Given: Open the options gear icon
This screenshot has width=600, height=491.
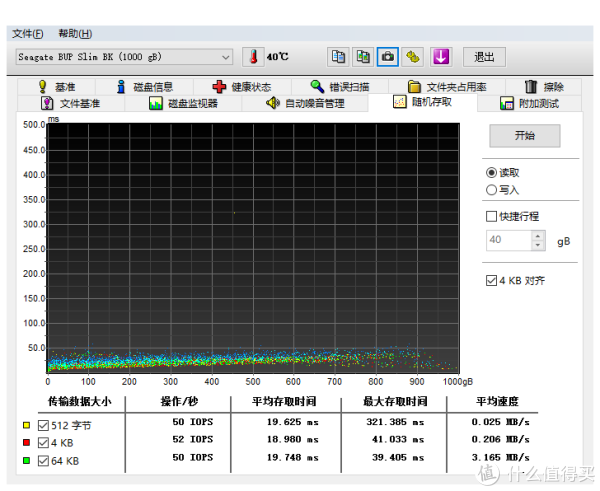Looking at the screenshot, I should (x=412, y=57).
